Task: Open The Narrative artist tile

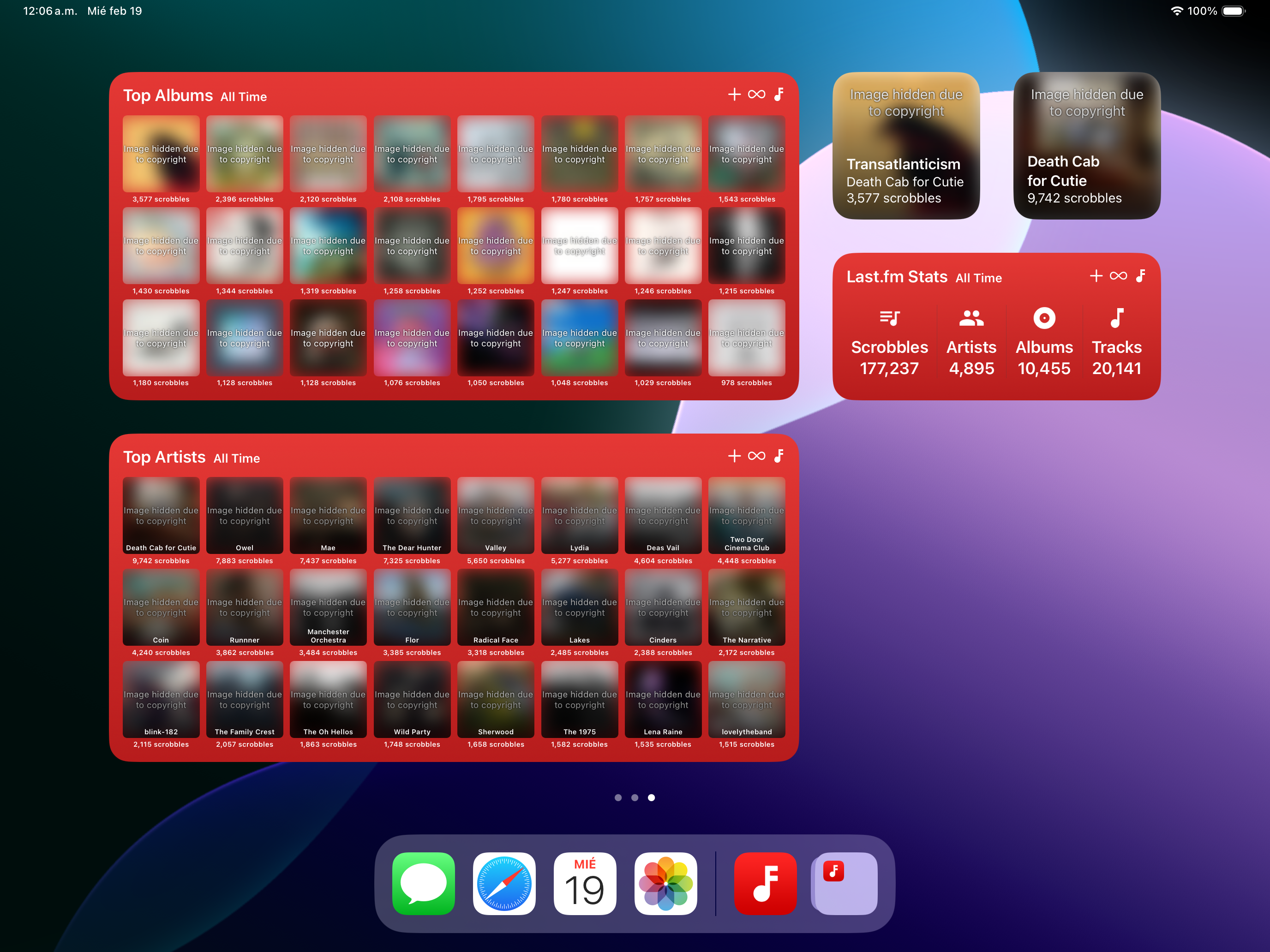Action: (746, 607)
